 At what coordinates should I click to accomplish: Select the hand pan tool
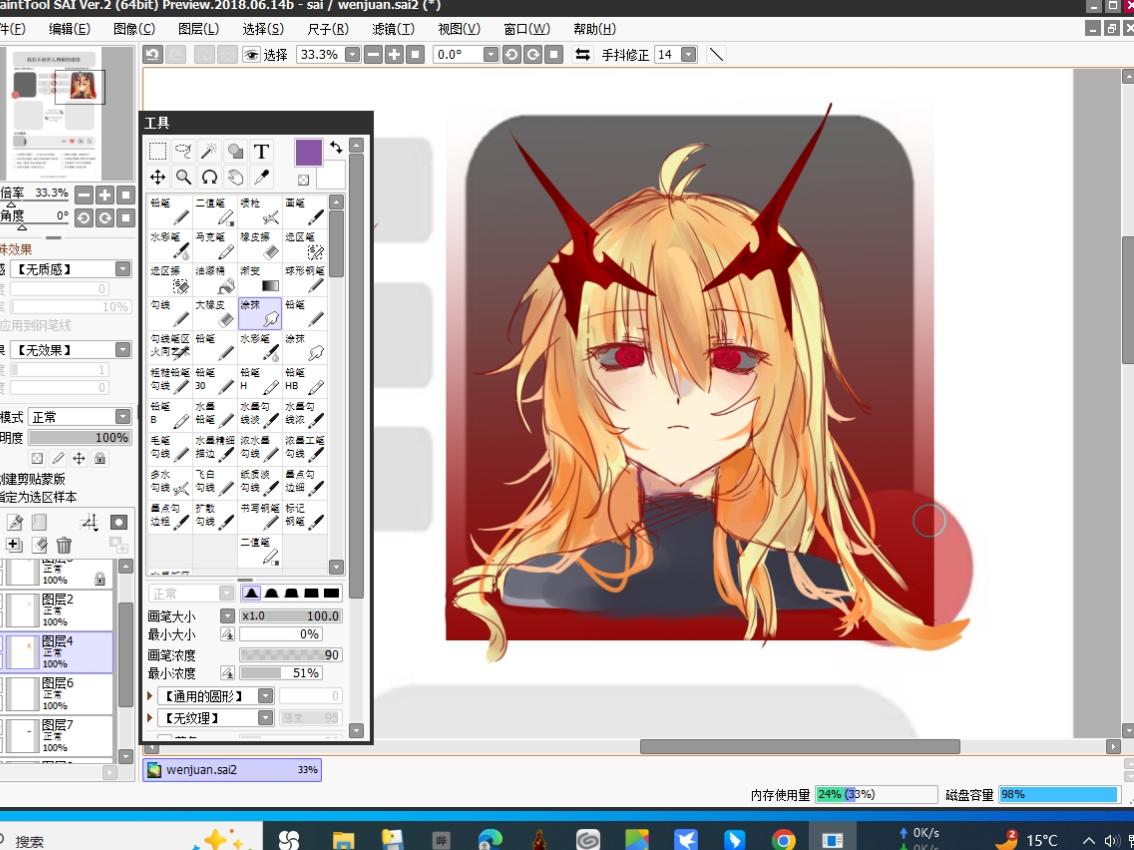pos(235,177)
